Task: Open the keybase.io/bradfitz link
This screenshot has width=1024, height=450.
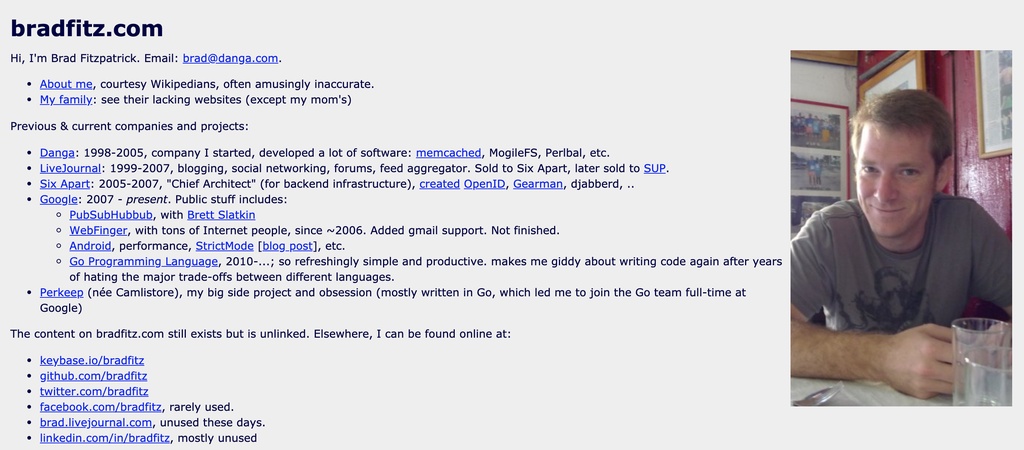Action: point(93,360)
